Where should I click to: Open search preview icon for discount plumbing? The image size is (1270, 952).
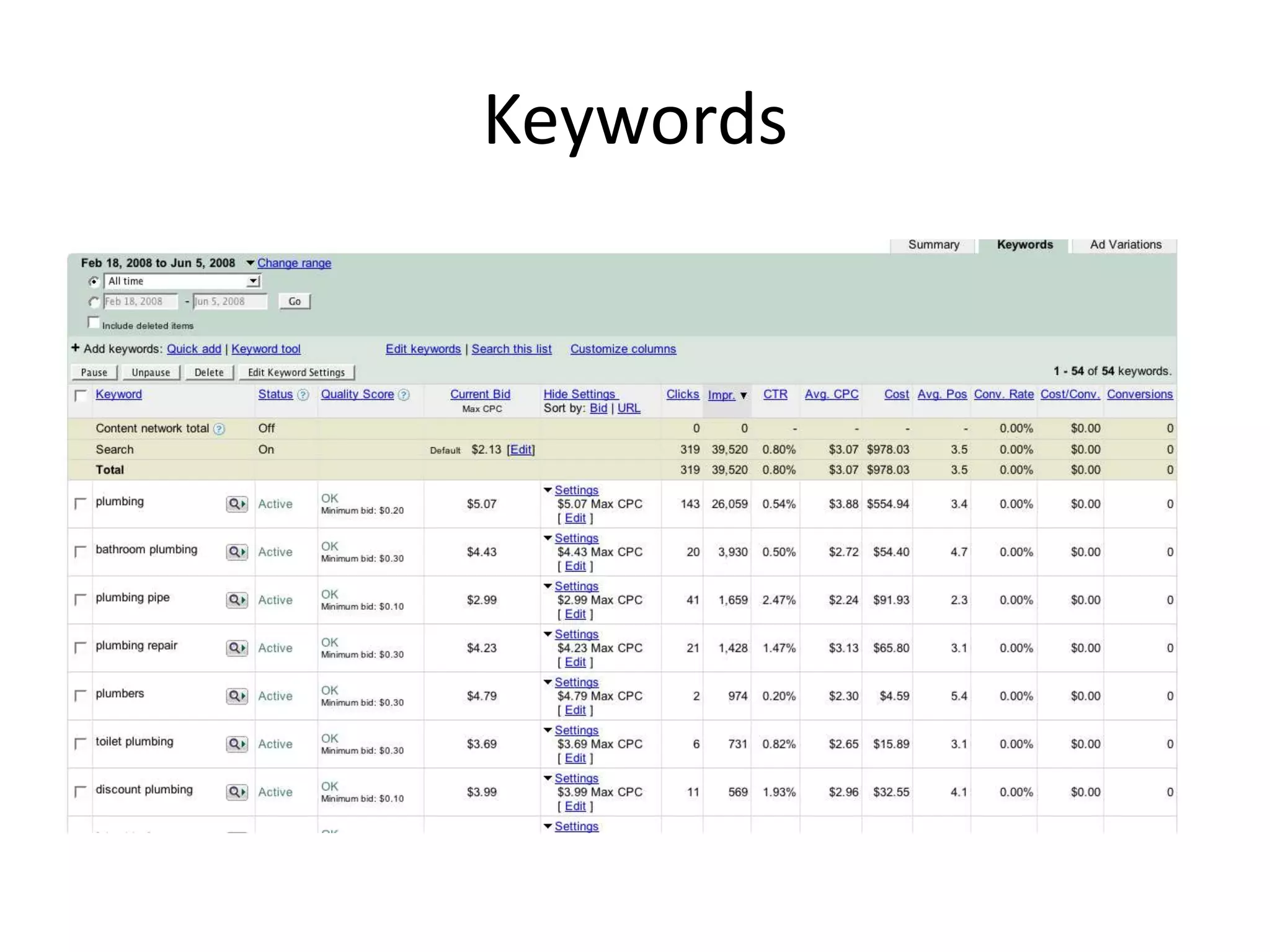(x=237, y=792)
